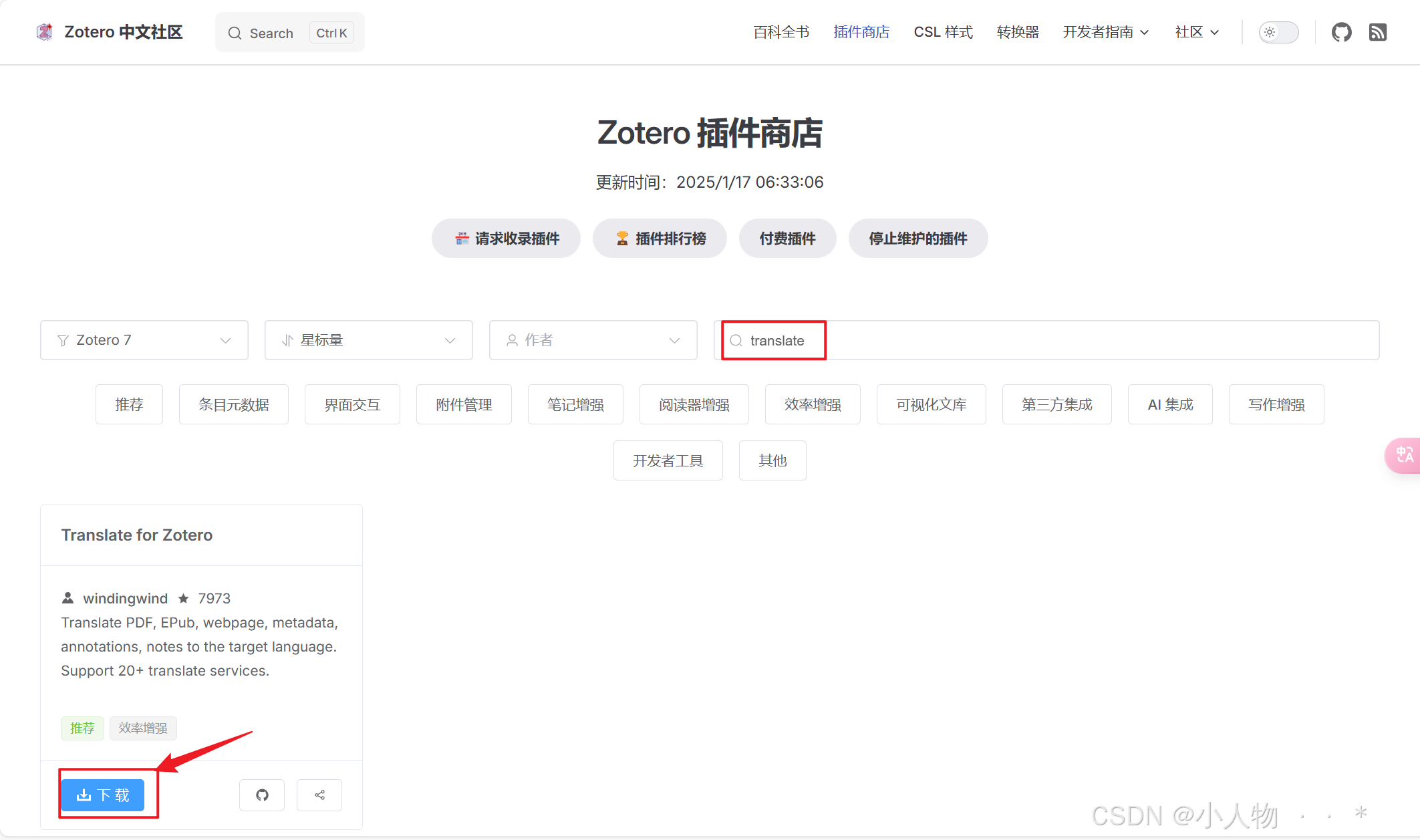This screenshot has height=840, width=1420.
Task: Click the Search box with Ctrl K
Action: coord(290,33)
